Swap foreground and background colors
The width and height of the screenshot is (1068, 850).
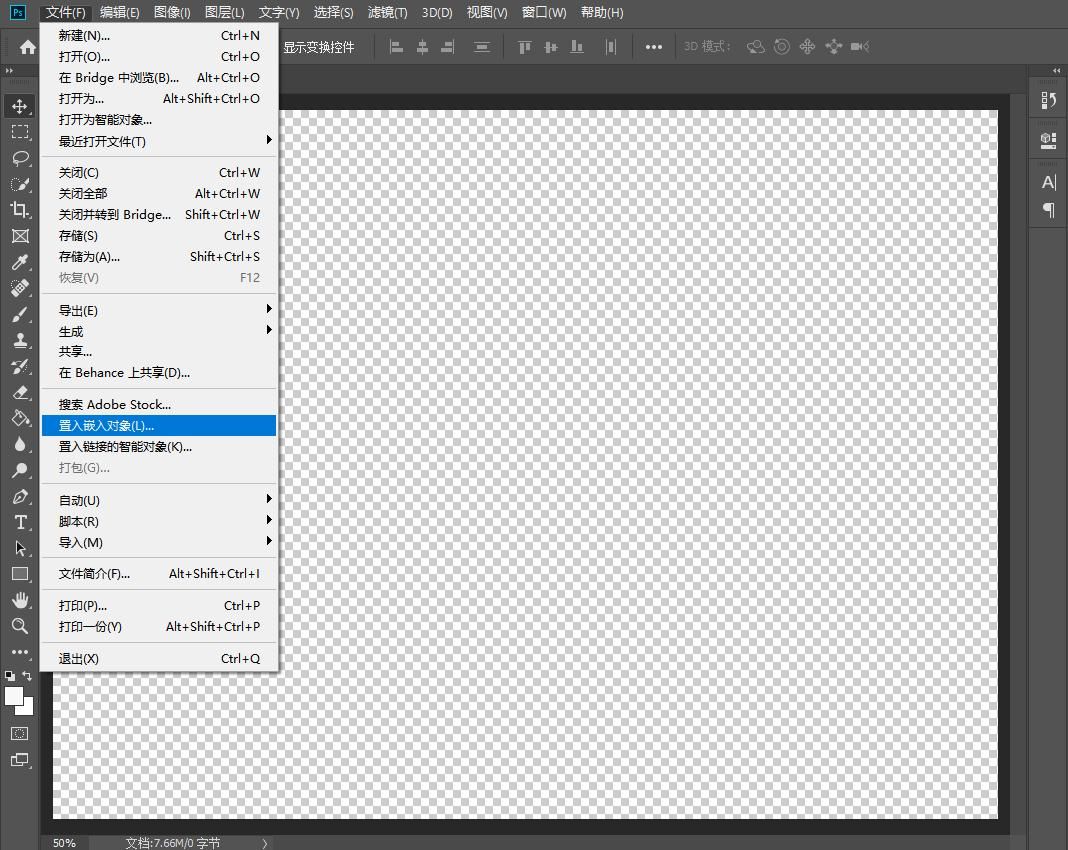click(27, 676)
